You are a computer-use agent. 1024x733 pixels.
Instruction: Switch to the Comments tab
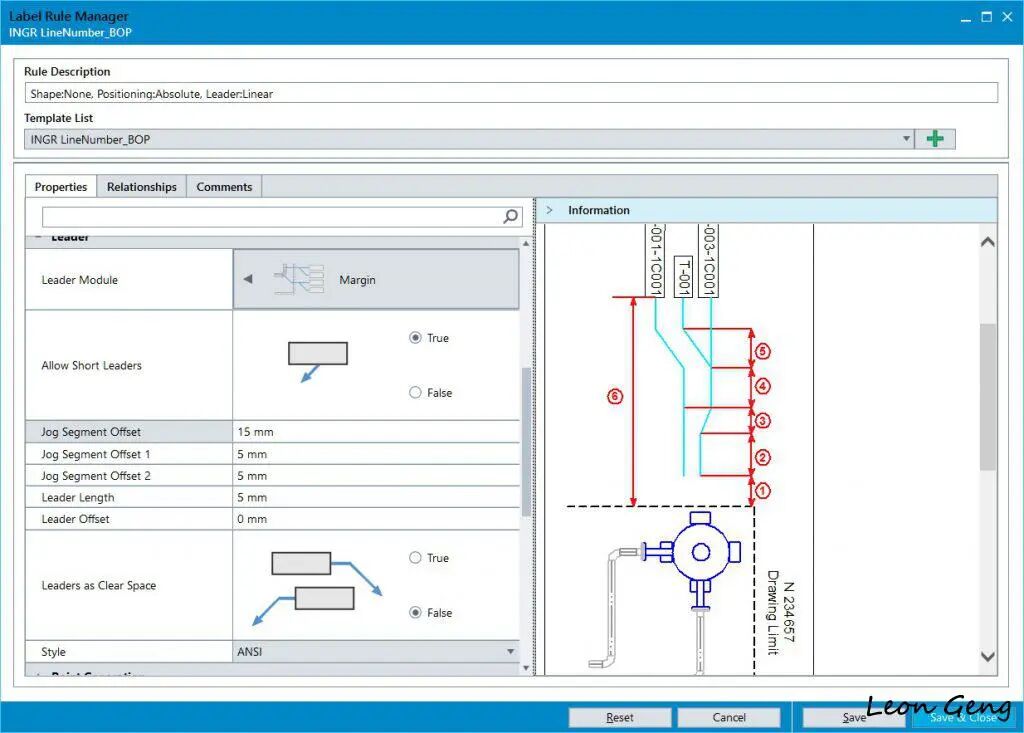(x=224, y=187)
